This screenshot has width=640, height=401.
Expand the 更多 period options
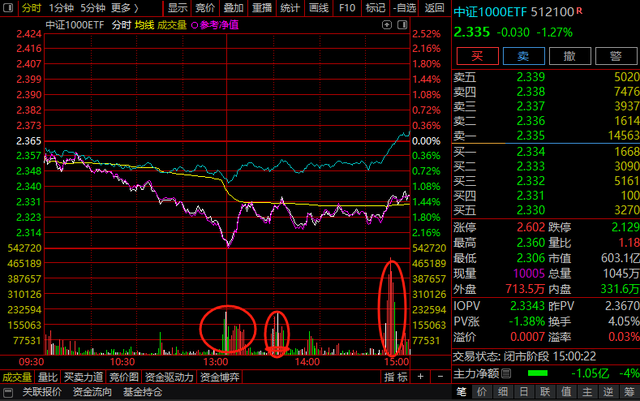[x=124, y=8]
